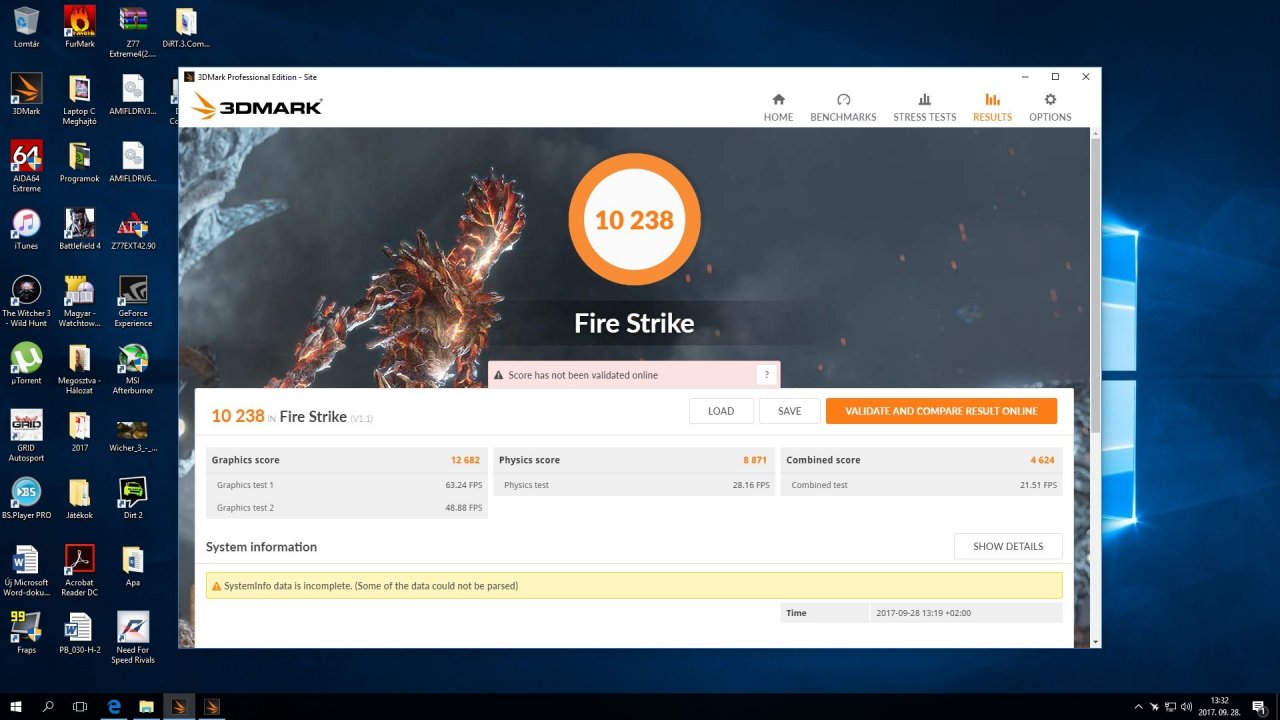Open the HOME tab in 3DMark

778,108
